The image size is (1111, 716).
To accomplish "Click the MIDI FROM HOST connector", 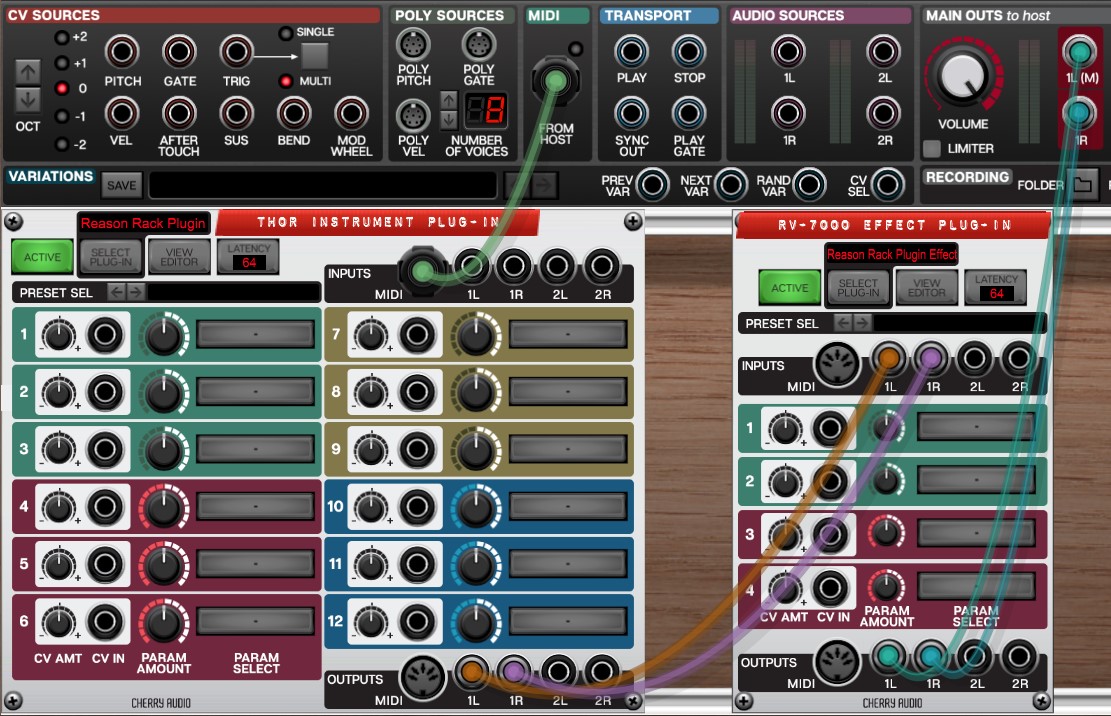I will pyautogui.click(x=556, y=81).
